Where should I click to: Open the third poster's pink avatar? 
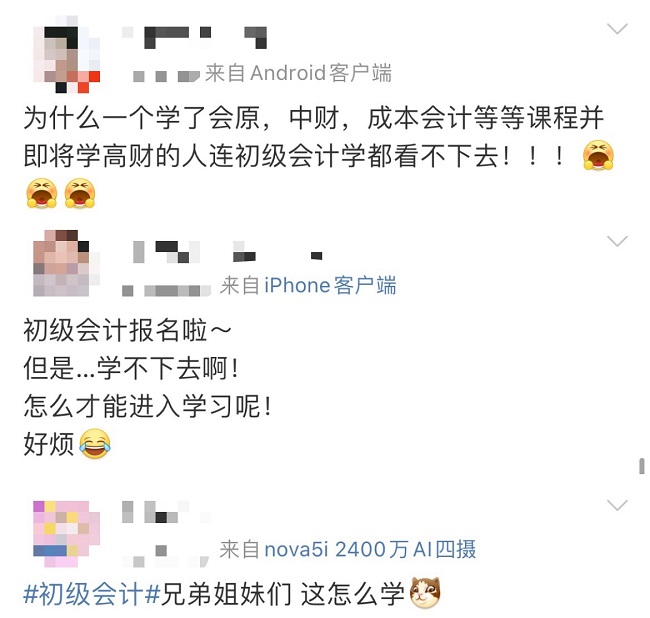click(67, 534)
